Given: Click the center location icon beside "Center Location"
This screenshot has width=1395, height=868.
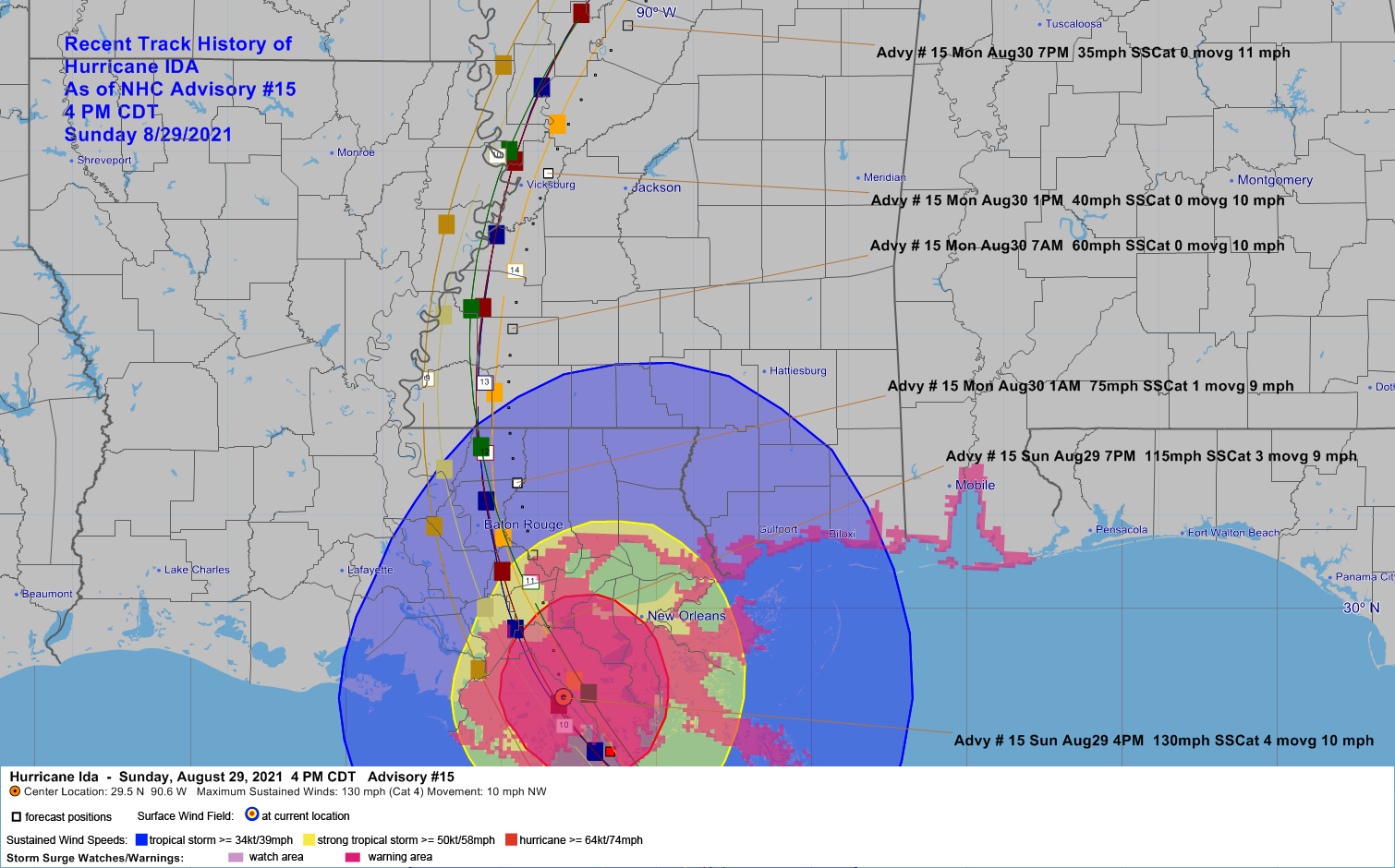Looking at the screenshot, I should coord(15,791).
